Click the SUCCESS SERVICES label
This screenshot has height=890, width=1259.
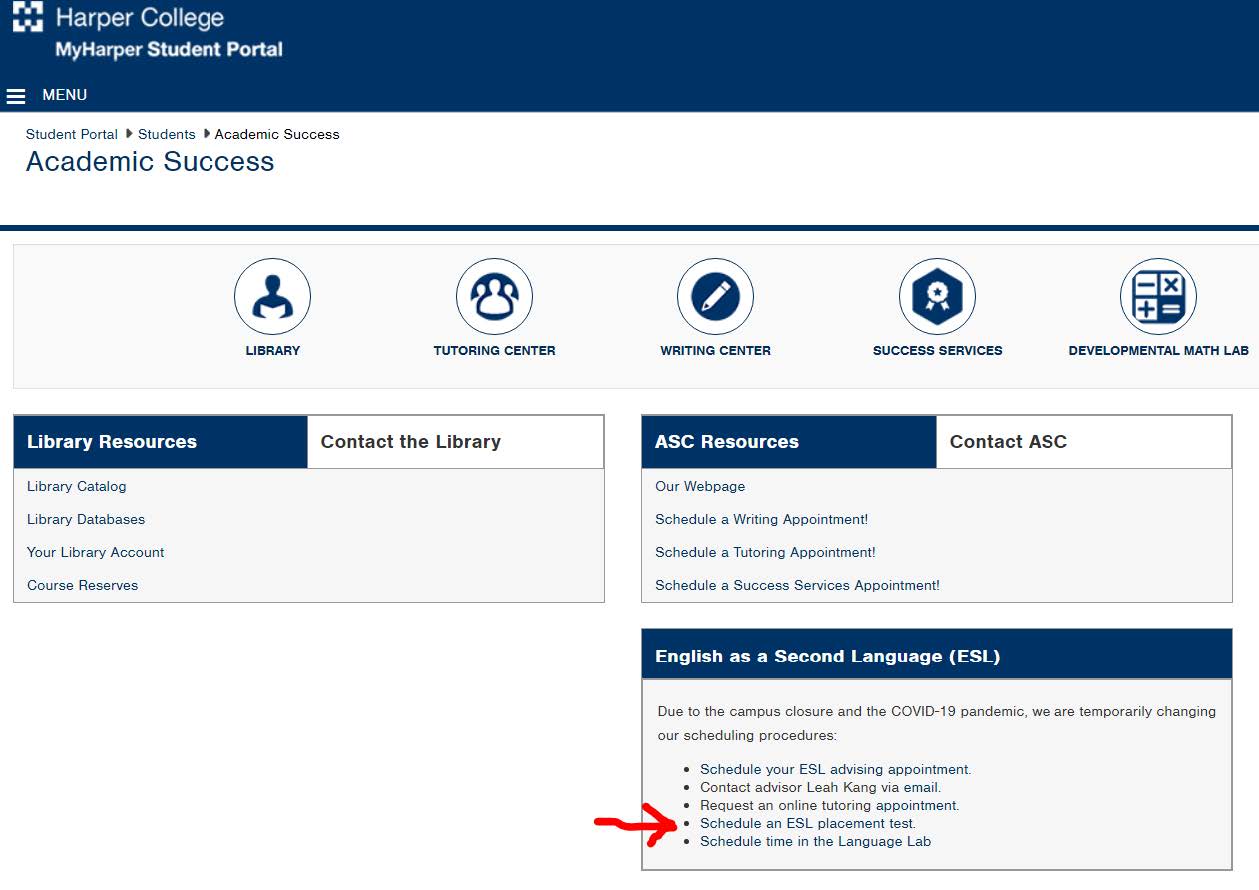point(937,351)
